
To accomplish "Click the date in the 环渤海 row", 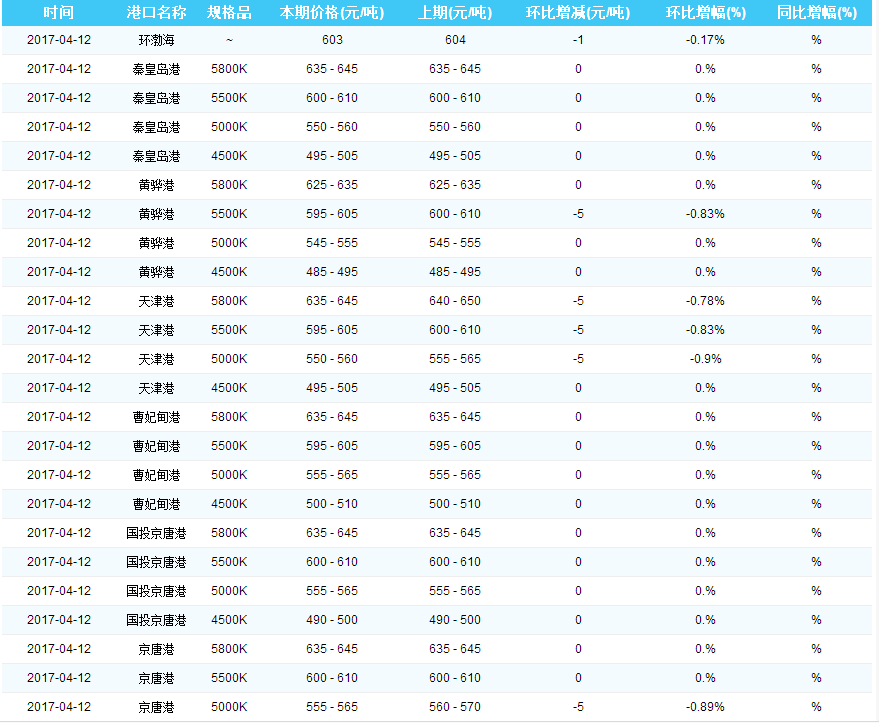I will (59, 40).
